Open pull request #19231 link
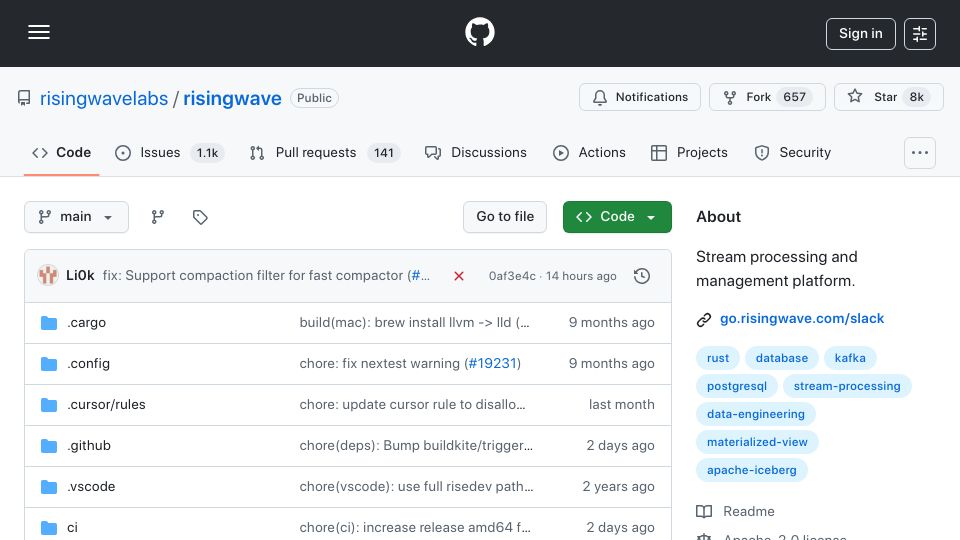Viewport: 960px width, 540px height. 492,364
